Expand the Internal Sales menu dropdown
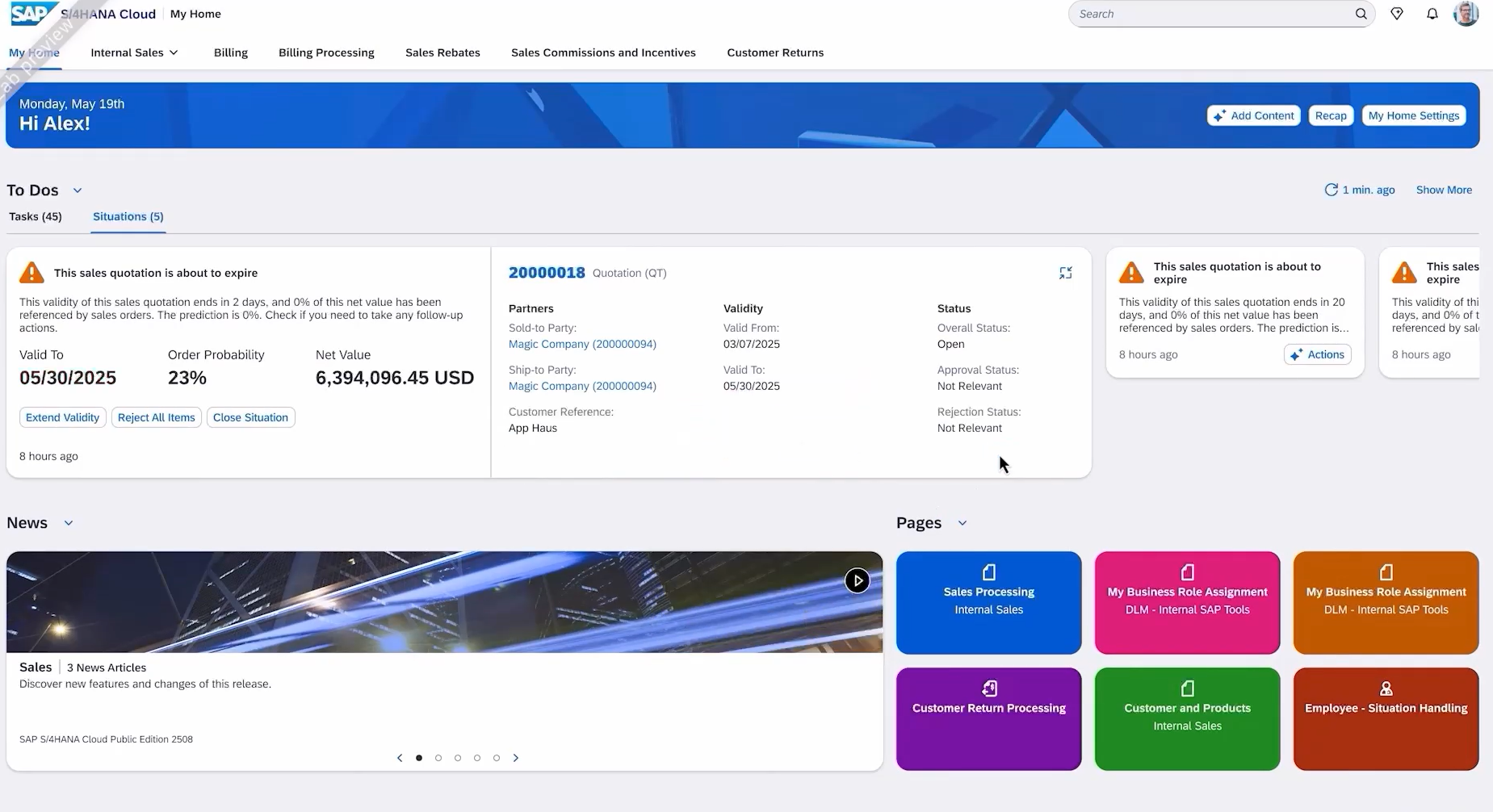The height and width of the screenshot is (812, 1493). click(174, 52)
